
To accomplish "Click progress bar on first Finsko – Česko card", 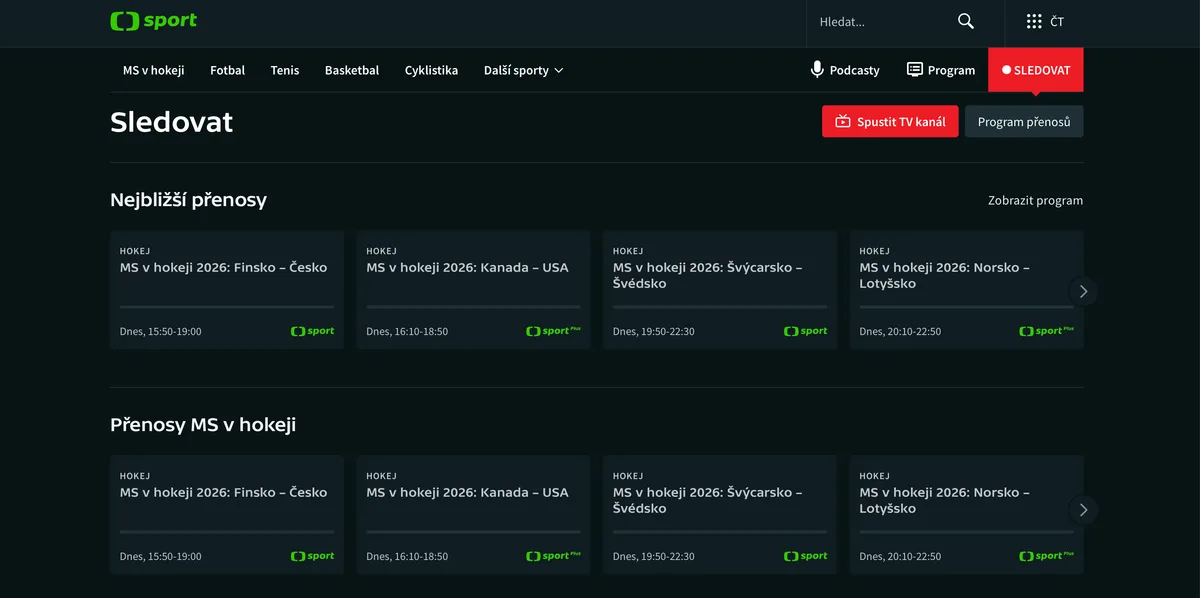I will click(227, 307).
